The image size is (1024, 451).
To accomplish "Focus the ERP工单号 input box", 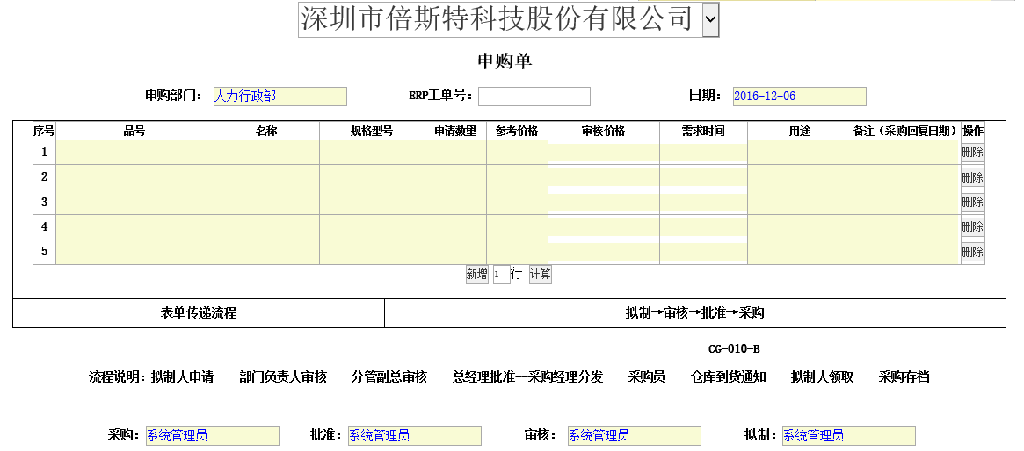I will coord(534,96).
